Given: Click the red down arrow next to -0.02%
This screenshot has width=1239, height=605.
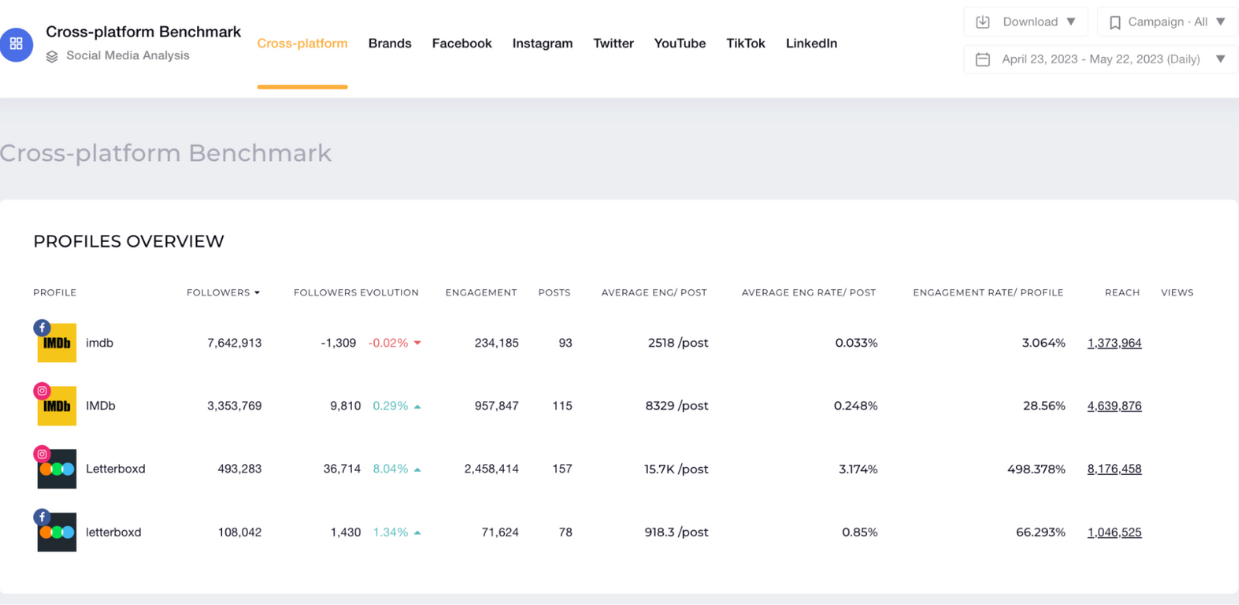Looking at the screenshot, I should [x=417, y=343].
